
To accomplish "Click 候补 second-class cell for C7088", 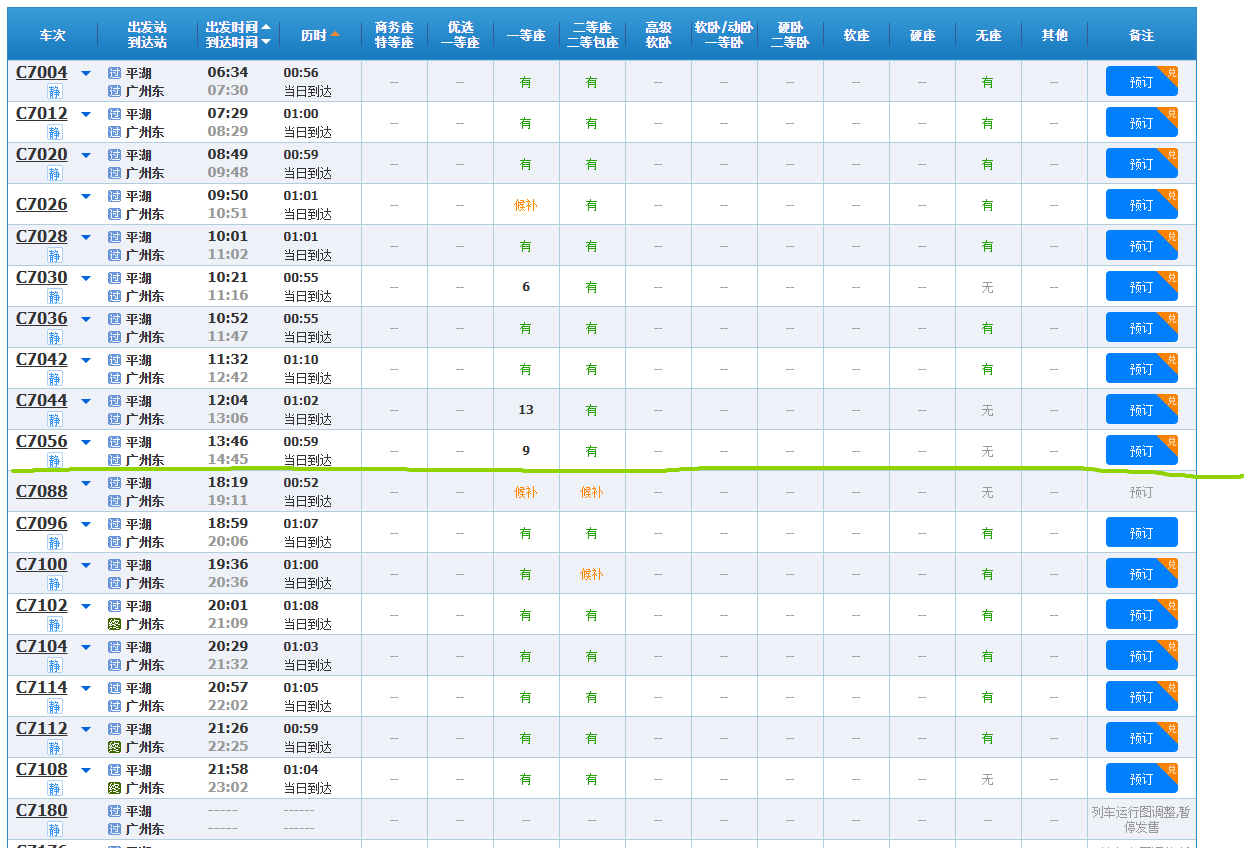I will [x=592, y=492].
